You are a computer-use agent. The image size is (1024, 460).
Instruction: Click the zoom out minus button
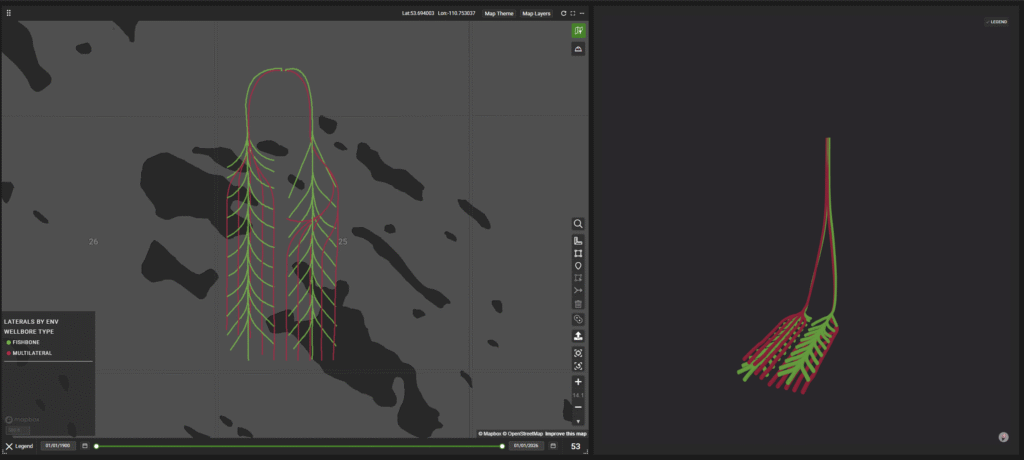pyautogui.click(x=578, y=407)
